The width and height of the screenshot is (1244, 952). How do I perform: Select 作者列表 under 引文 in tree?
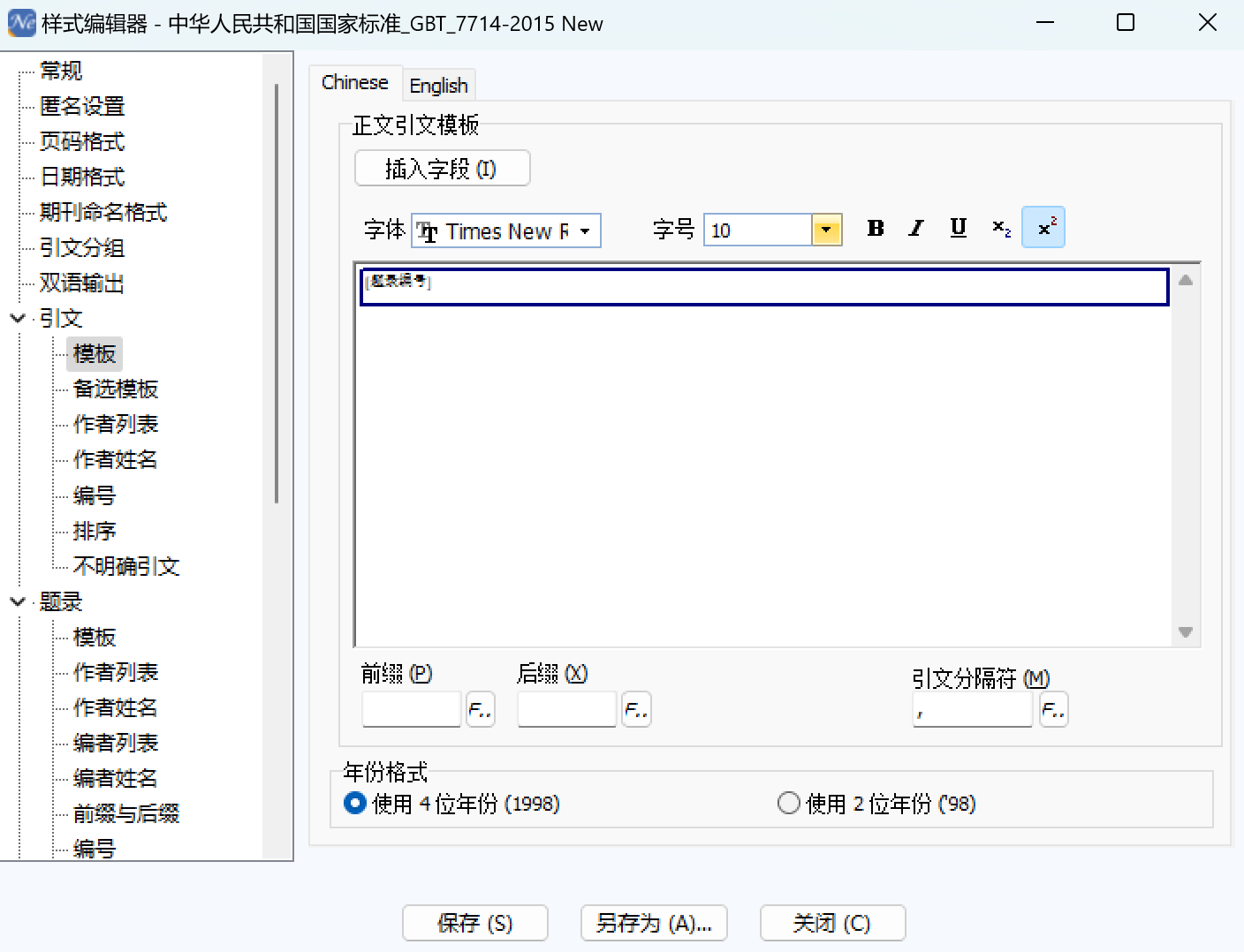click(x=116, y=425)
